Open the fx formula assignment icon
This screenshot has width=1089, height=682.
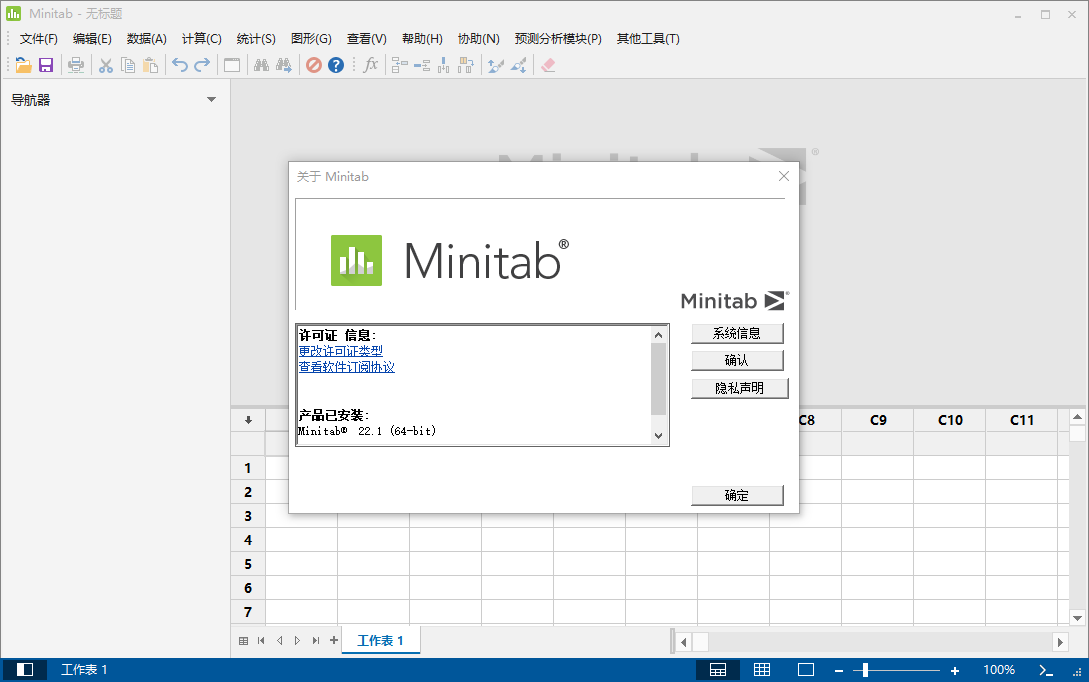pyautogui.click(x=371, y=65)
